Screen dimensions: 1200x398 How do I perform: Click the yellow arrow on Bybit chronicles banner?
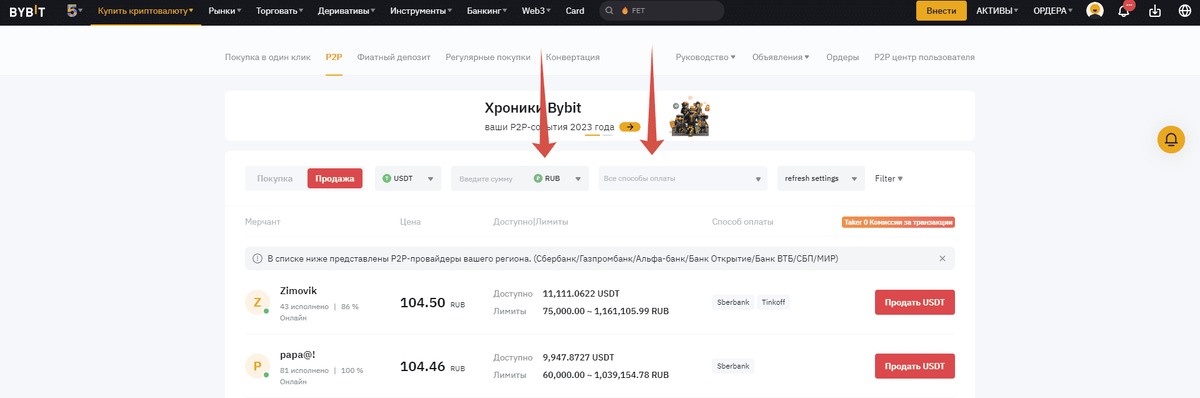629,127
